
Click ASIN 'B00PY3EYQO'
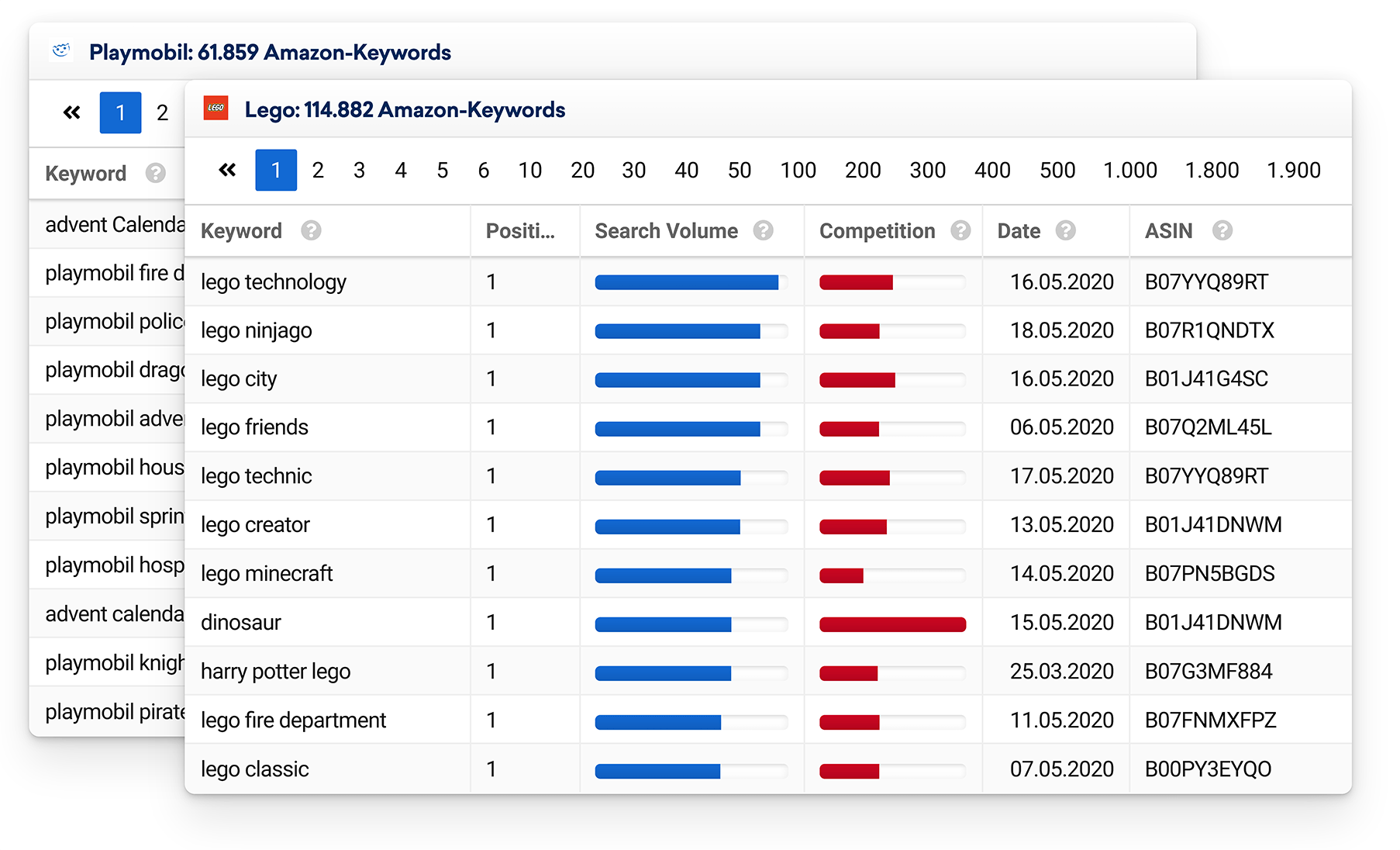click(x=1209, y=769)
